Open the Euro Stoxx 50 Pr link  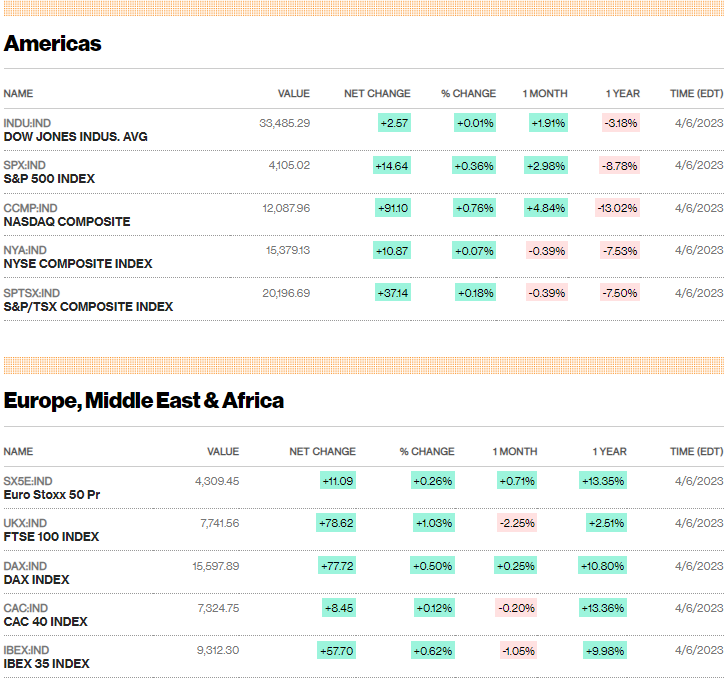pos(52,495)
